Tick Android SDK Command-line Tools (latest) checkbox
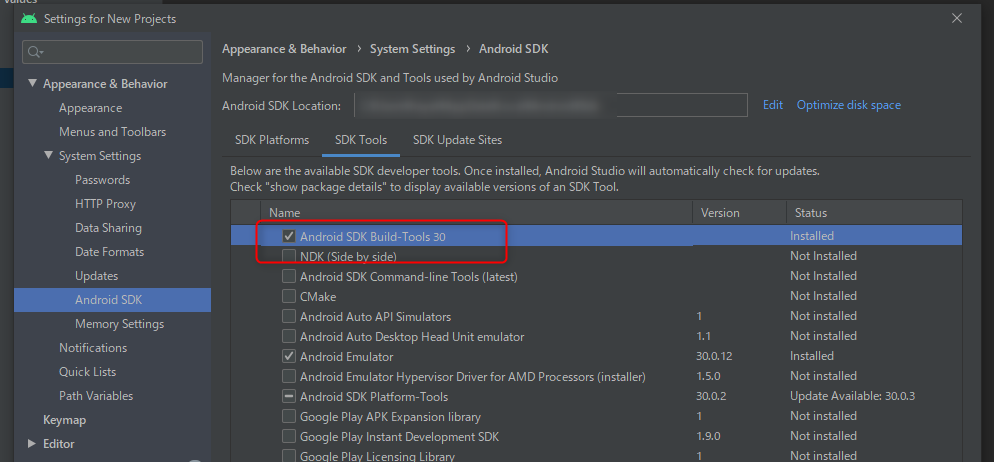 (289, 276)
